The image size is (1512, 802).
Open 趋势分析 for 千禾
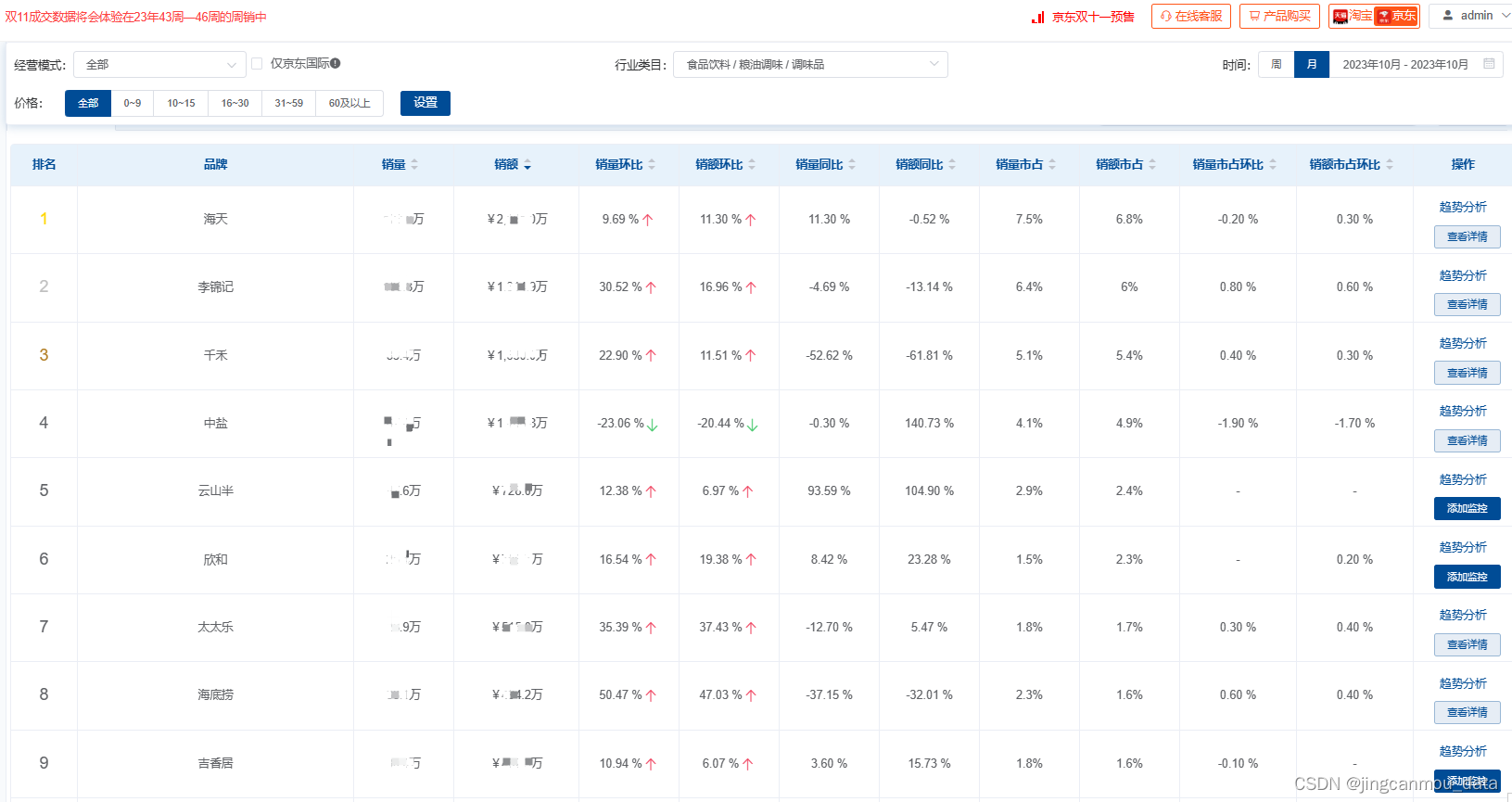(x=1463, y=343)
